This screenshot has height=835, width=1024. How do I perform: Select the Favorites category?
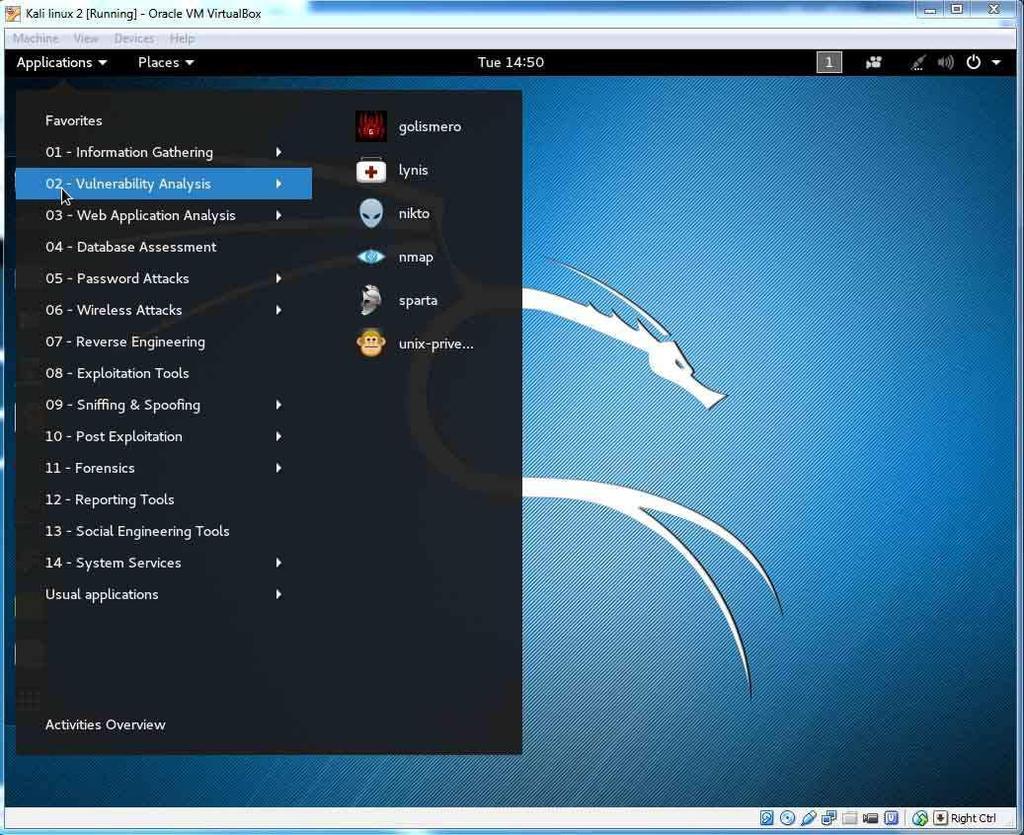coord(163,120)
